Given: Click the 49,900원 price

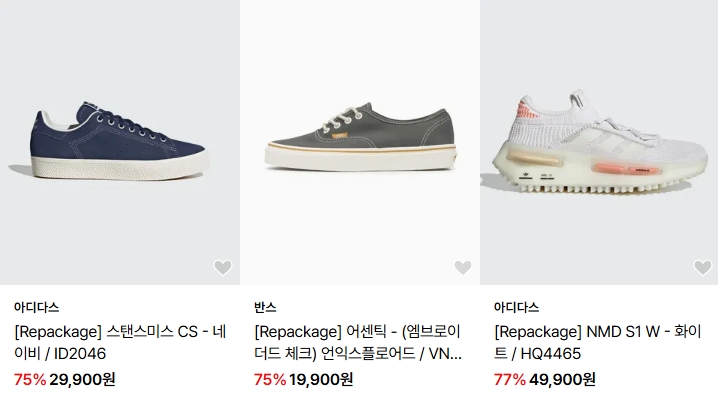Looking at the screenshot, I should [562, 379].
